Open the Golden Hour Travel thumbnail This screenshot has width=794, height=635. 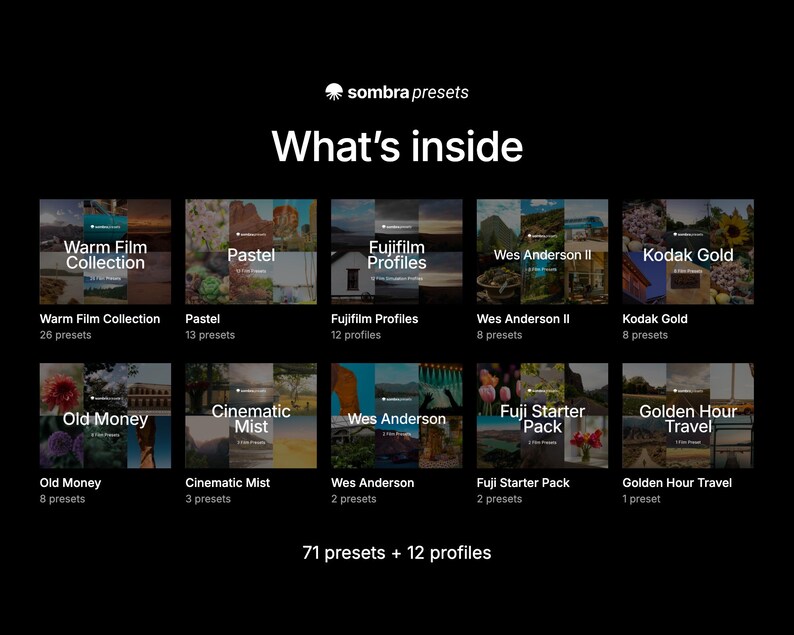[688, 416]
